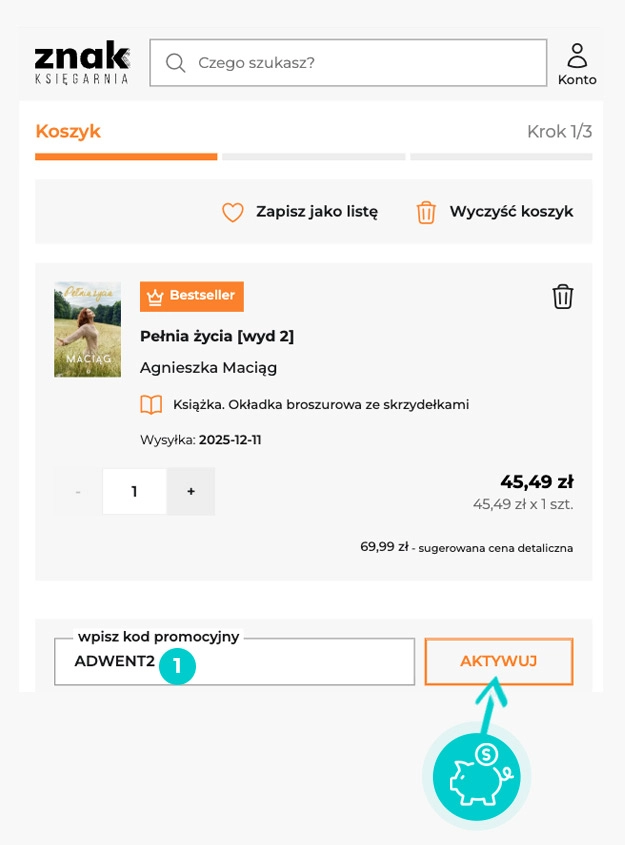625x845 pixels.
Task: Click the Znak Księgarnia logo
Action: click(82, 63)
